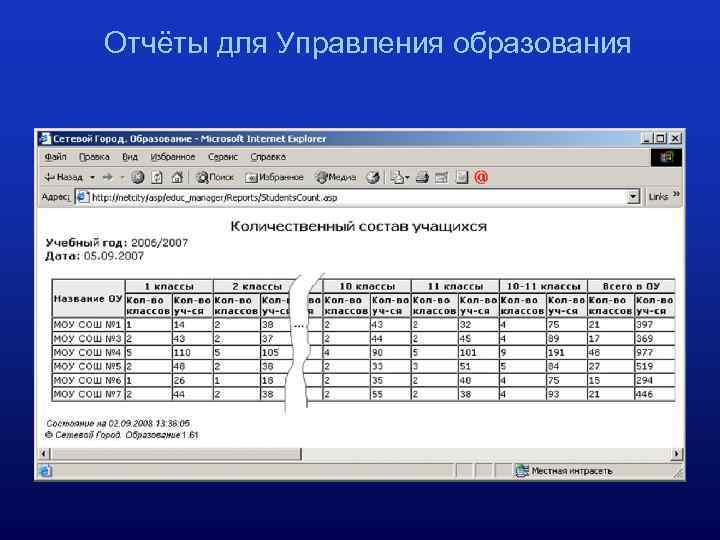Click the row label МОУ СОШ №7
This screenshot has height=540, width=720.
[x=88, y=394]
